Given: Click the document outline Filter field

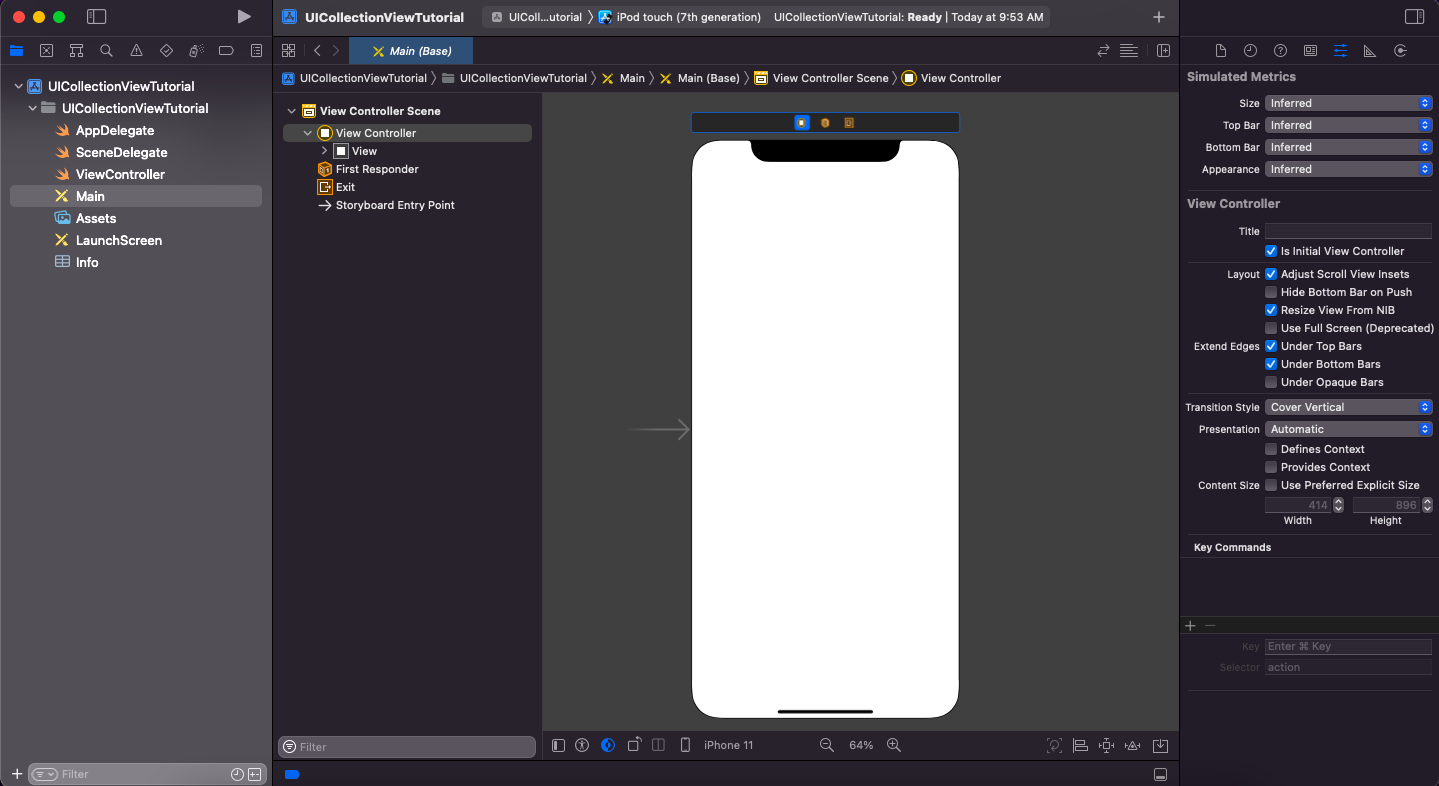Looking at the screenshot, I should pos(407,747).
